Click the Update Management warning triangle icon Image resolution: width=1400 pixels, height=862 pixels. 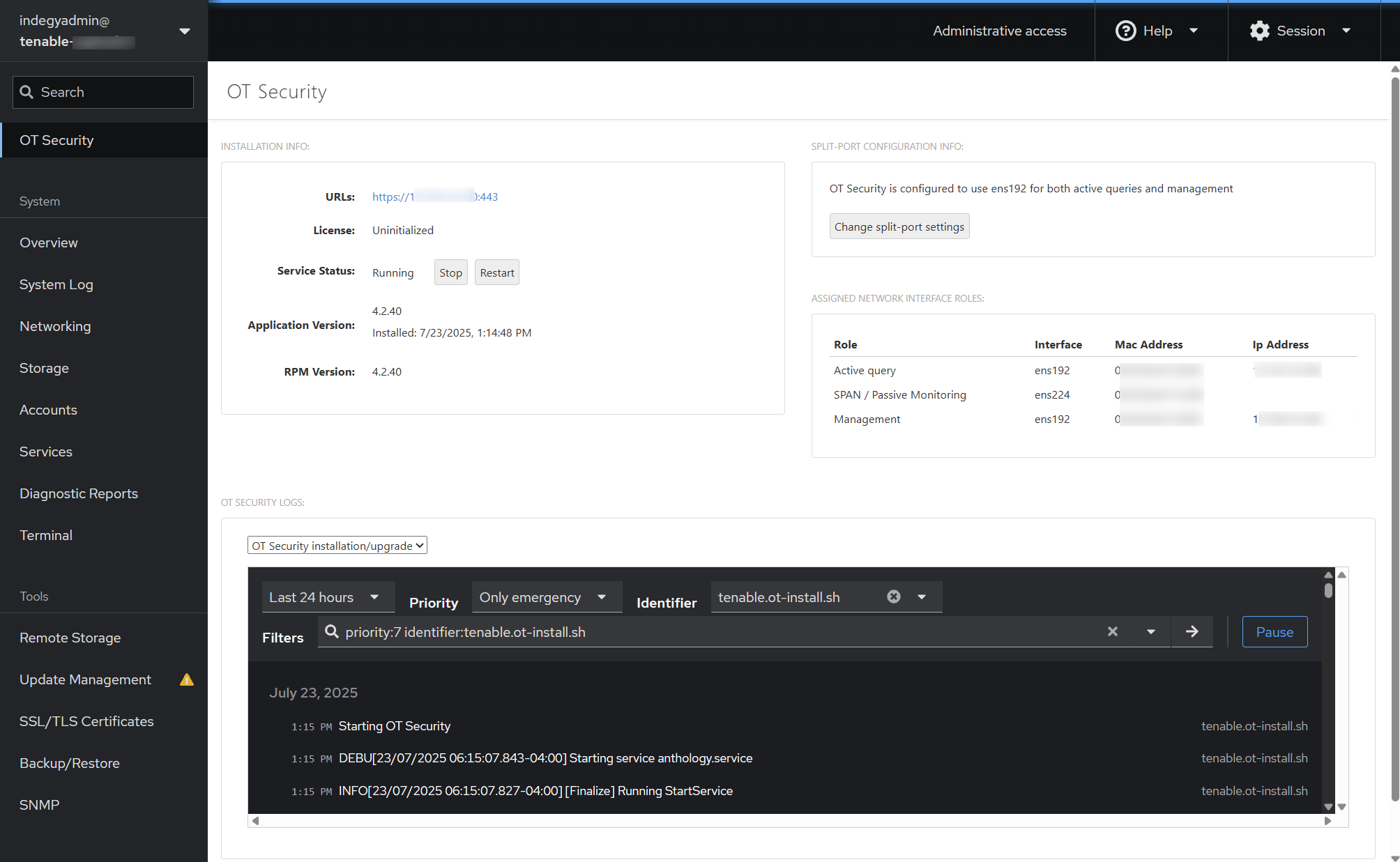point(186,679)
